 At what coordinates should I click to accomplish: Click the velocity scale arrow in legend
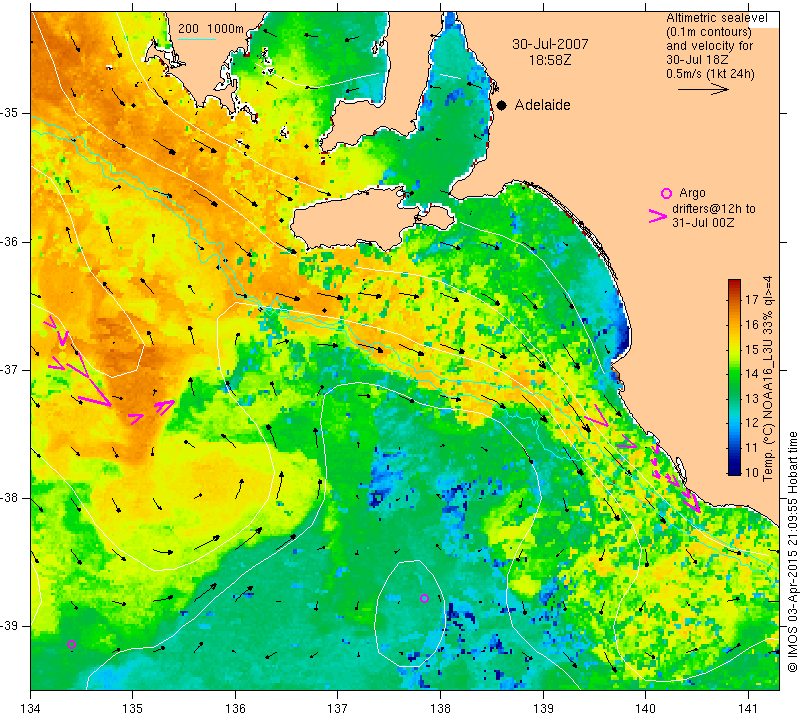pos(703,89)
